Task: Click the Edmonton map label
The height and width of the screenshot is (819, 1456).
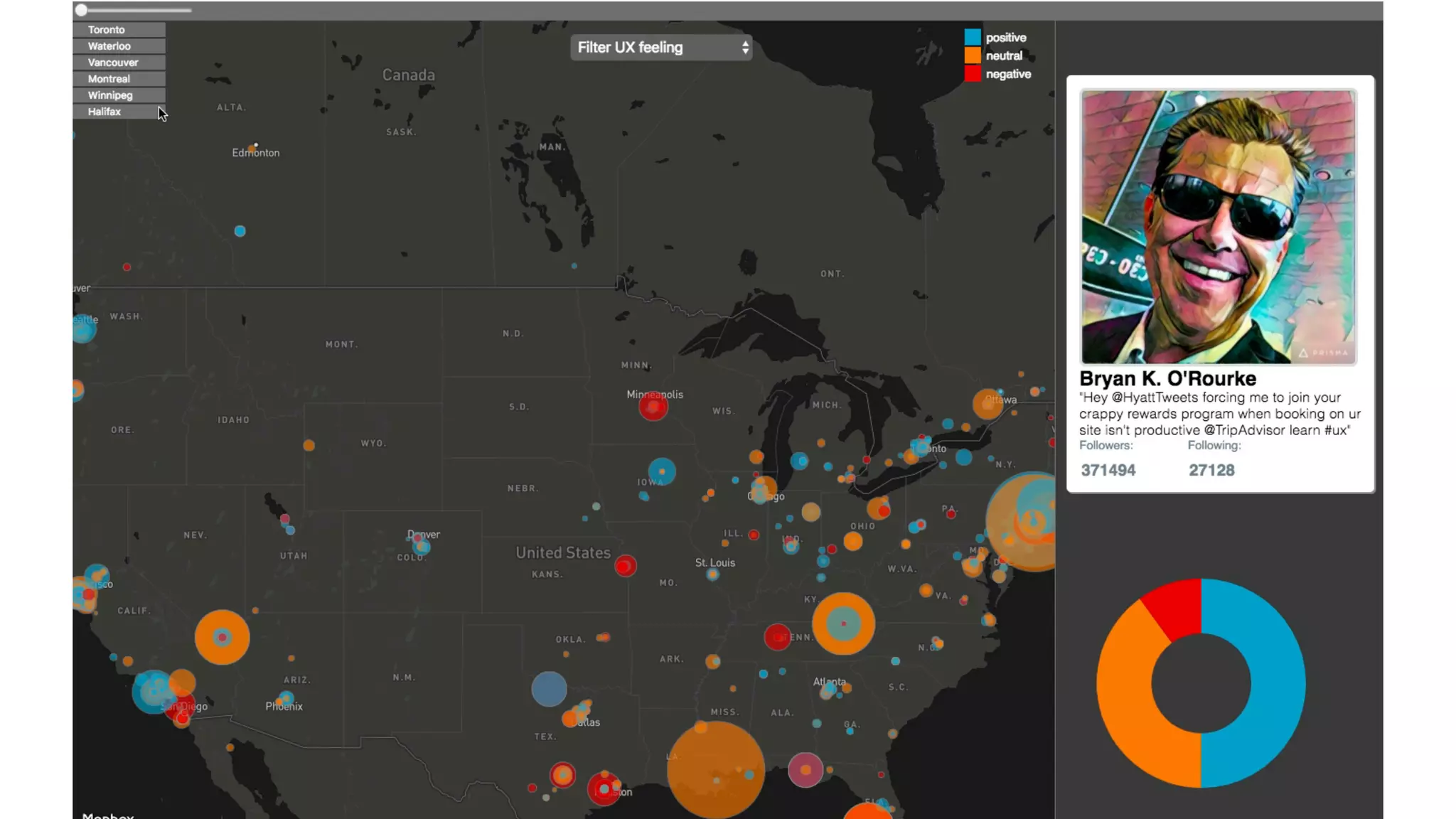Action: coord(256,153)
